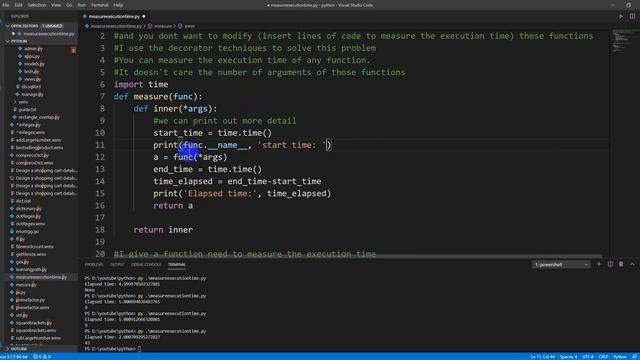Screen dimensions: 640x360
Task: Click 'inner' in the breadcrumb
Action: [x=189, y=26]
